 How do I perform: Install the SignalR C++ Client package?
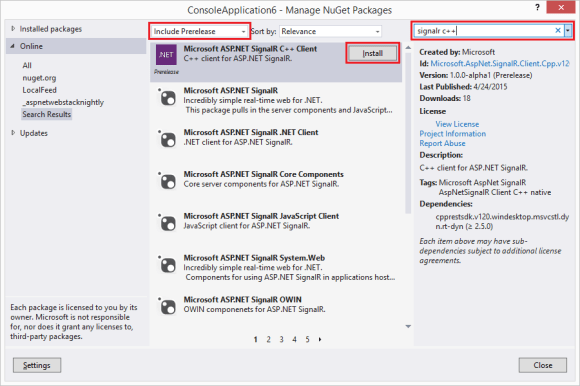[372, 53]
